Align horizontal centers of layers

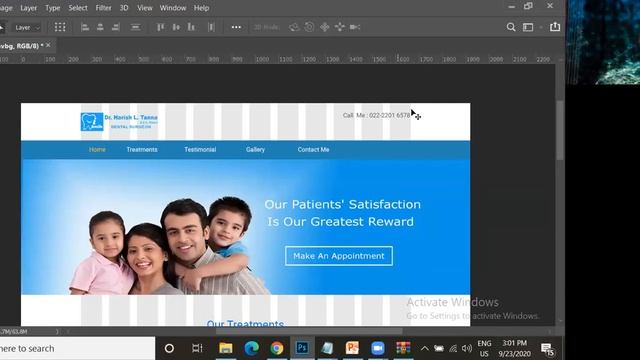click(100, 27)
